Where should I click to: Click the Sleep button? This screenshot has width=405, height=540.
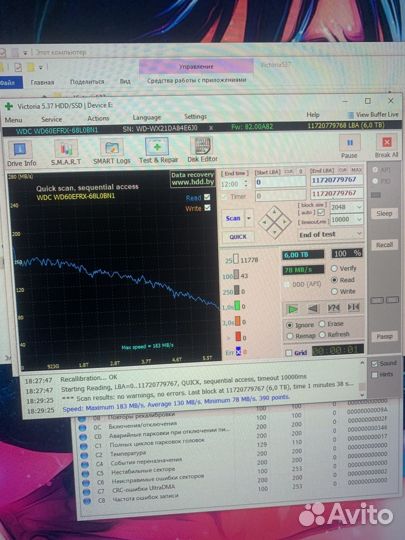point(384,213)
